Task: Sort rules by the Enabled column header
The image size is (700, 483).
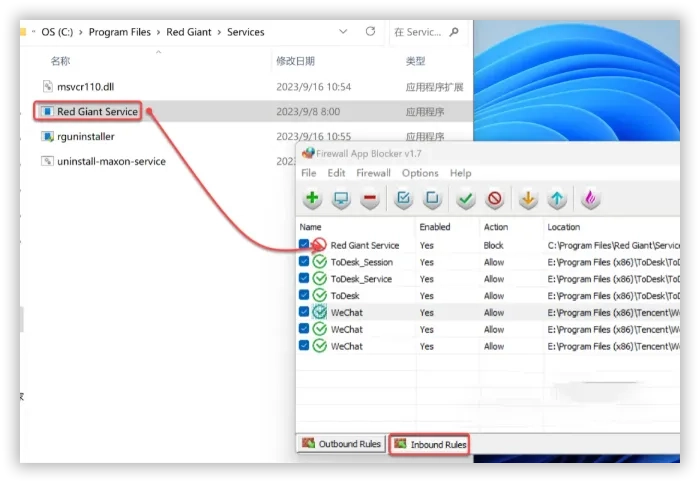Action: click(435, 227)
